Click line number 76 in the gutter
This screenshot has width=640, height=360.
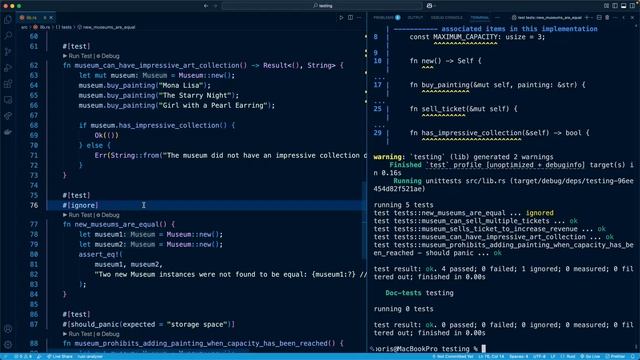click(34, 205)
